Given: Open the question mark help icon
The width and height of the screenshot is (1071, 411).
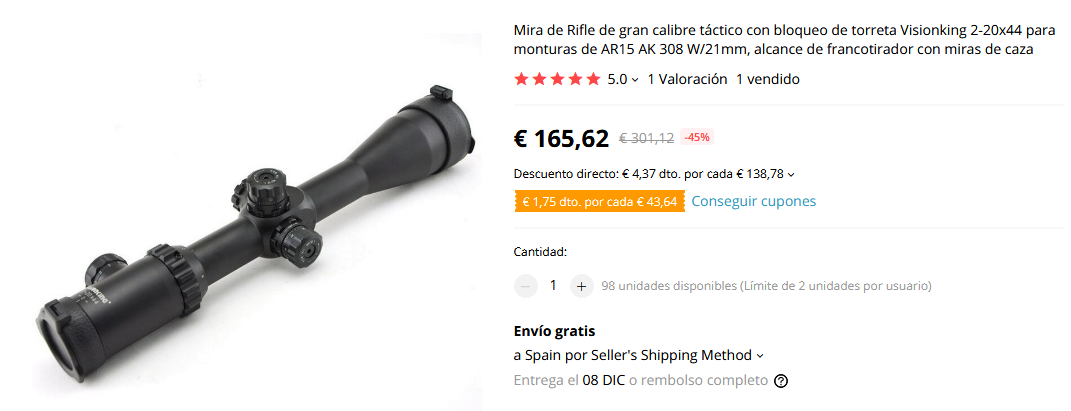Looking at the screenshot, I should point(781,381).
